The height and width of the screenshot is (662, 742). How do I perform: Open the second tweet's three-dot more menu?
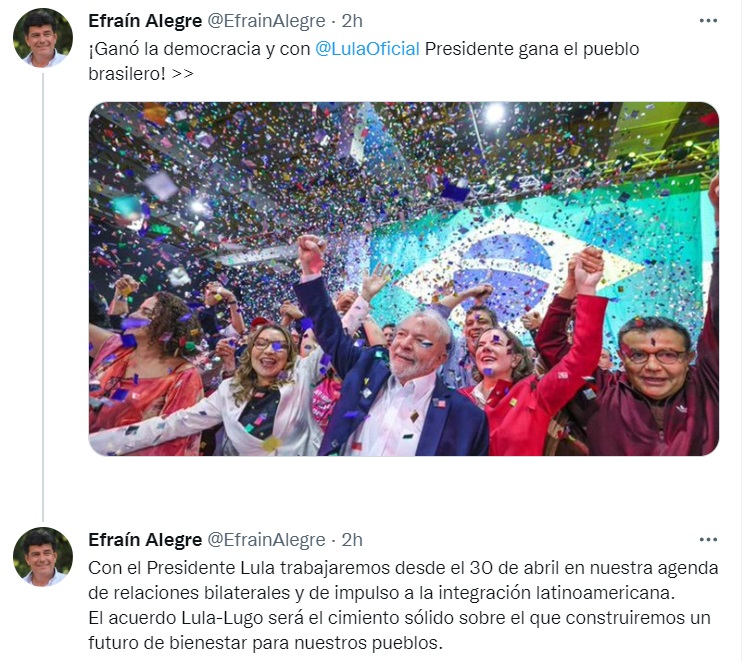(x=708, y=539)
